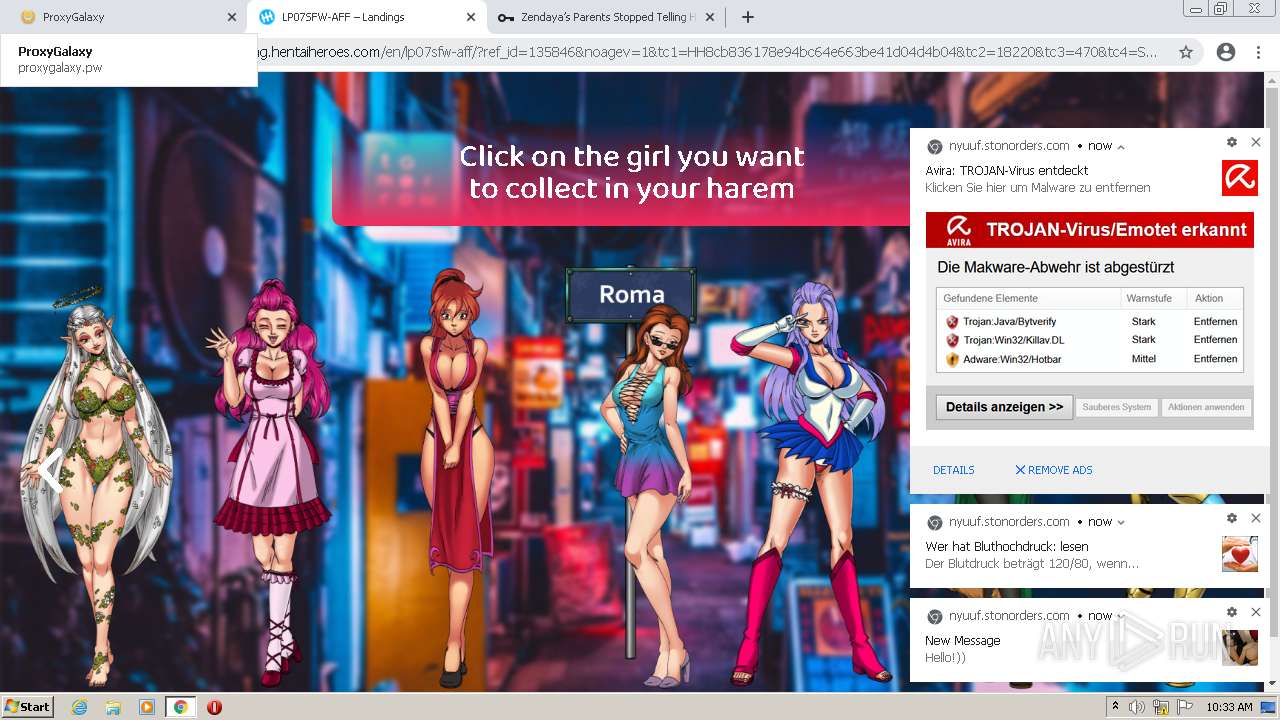1280x720 pixels.
Task: Click Entfernen for Trojan:Win32/Killav.DL
Action: tap(1215, 340)
